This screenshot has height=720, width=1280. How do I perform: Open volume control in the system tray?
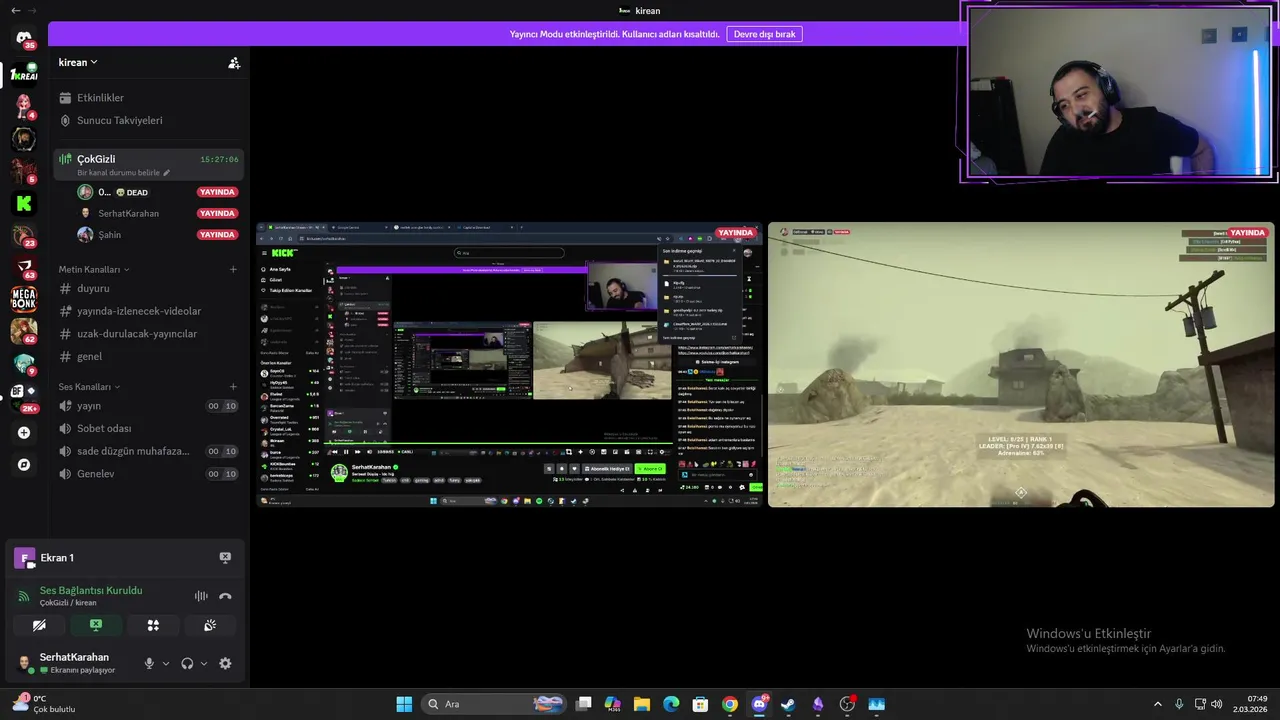click(1216, 704)
